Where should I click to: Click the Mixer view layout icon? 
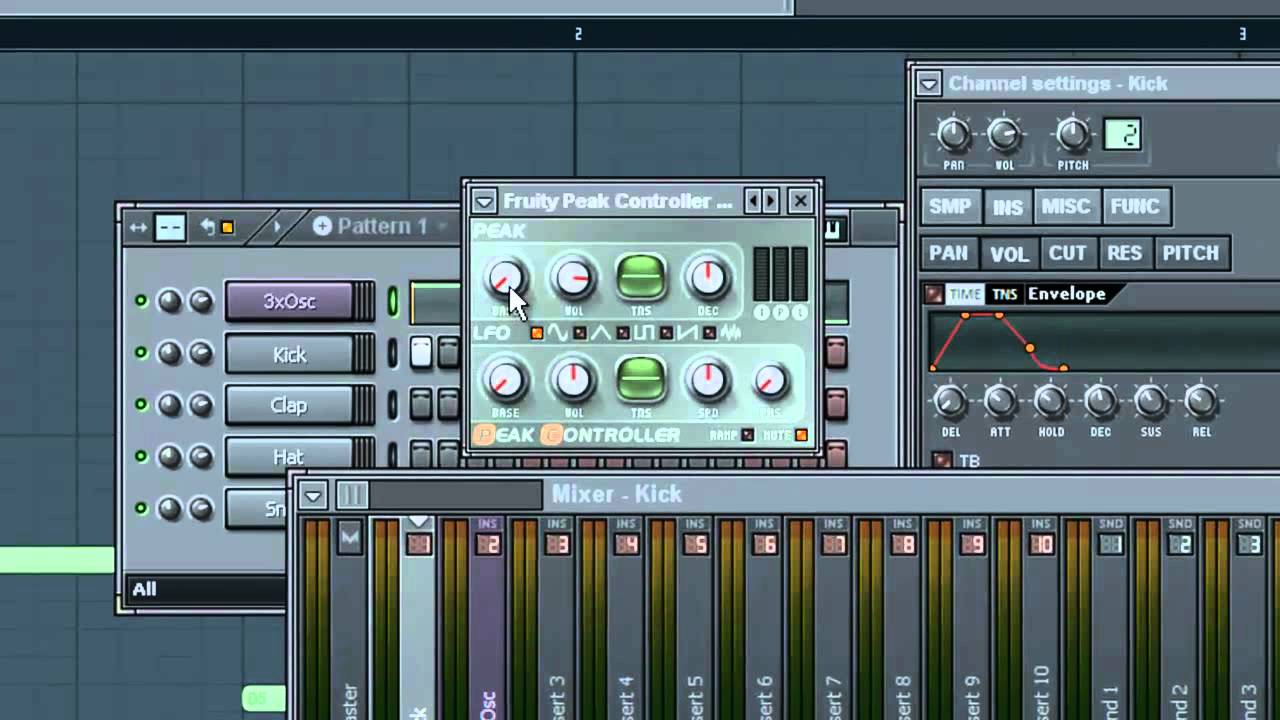(x=352, y=495)
